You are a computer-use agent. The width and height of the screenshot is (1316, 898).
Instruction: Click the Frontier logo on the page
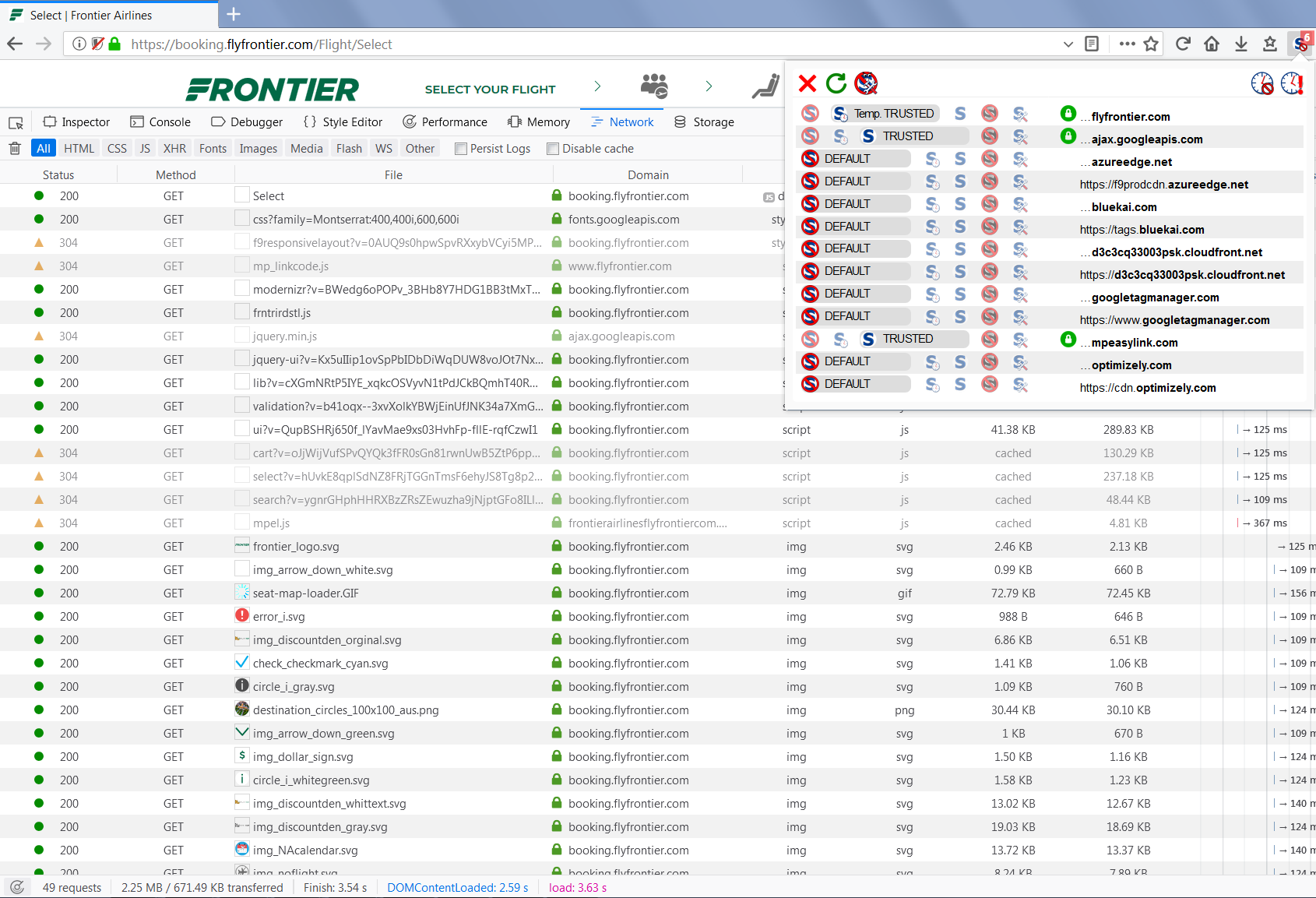click(x=273, y=89)
